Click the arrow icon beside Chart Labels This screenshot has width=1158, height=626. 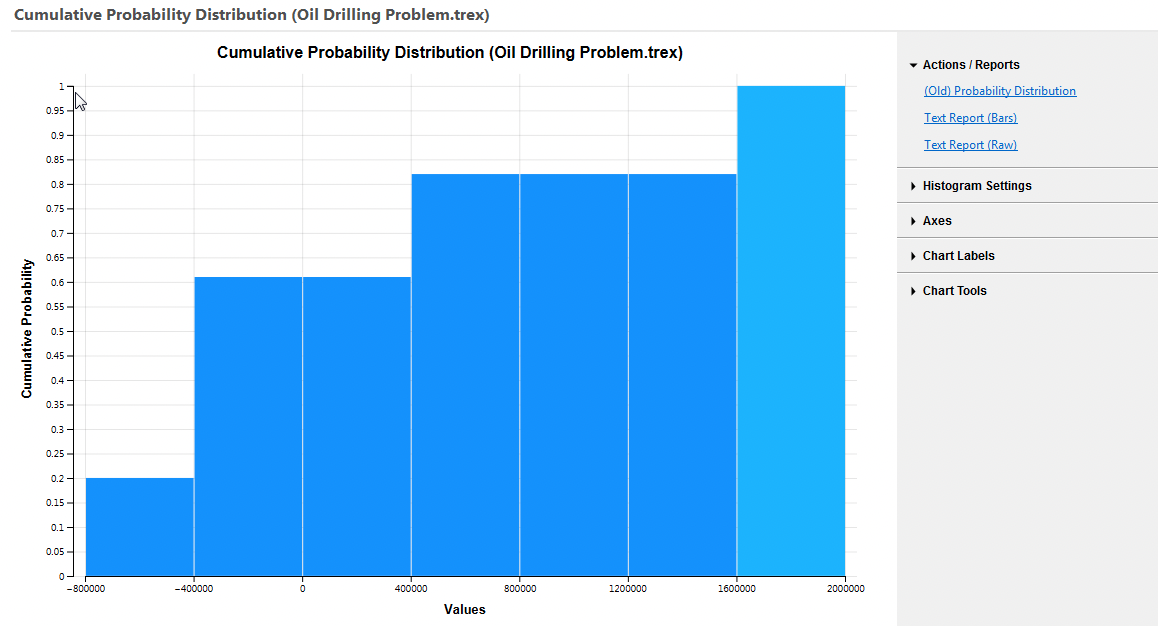912,255
